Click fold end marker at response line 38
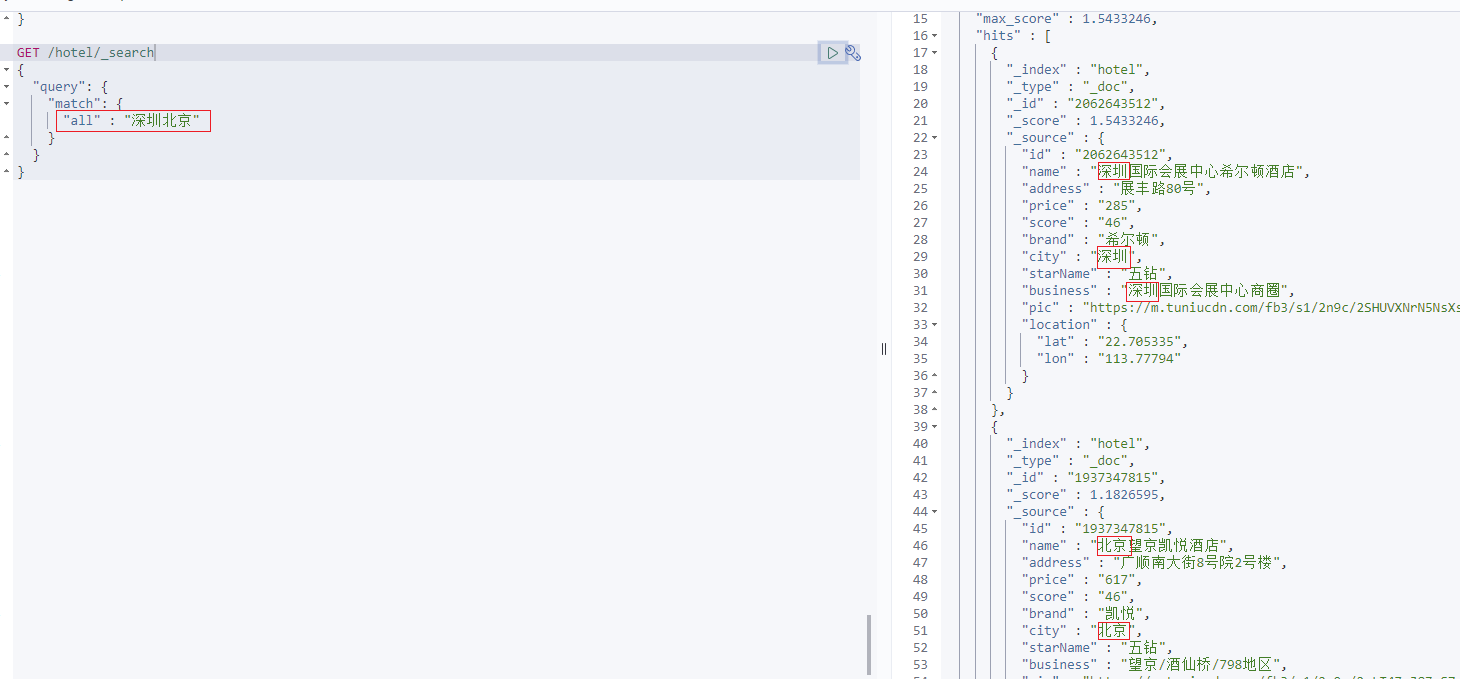Viewport: 1460px width, 679px height. (934, 410)
